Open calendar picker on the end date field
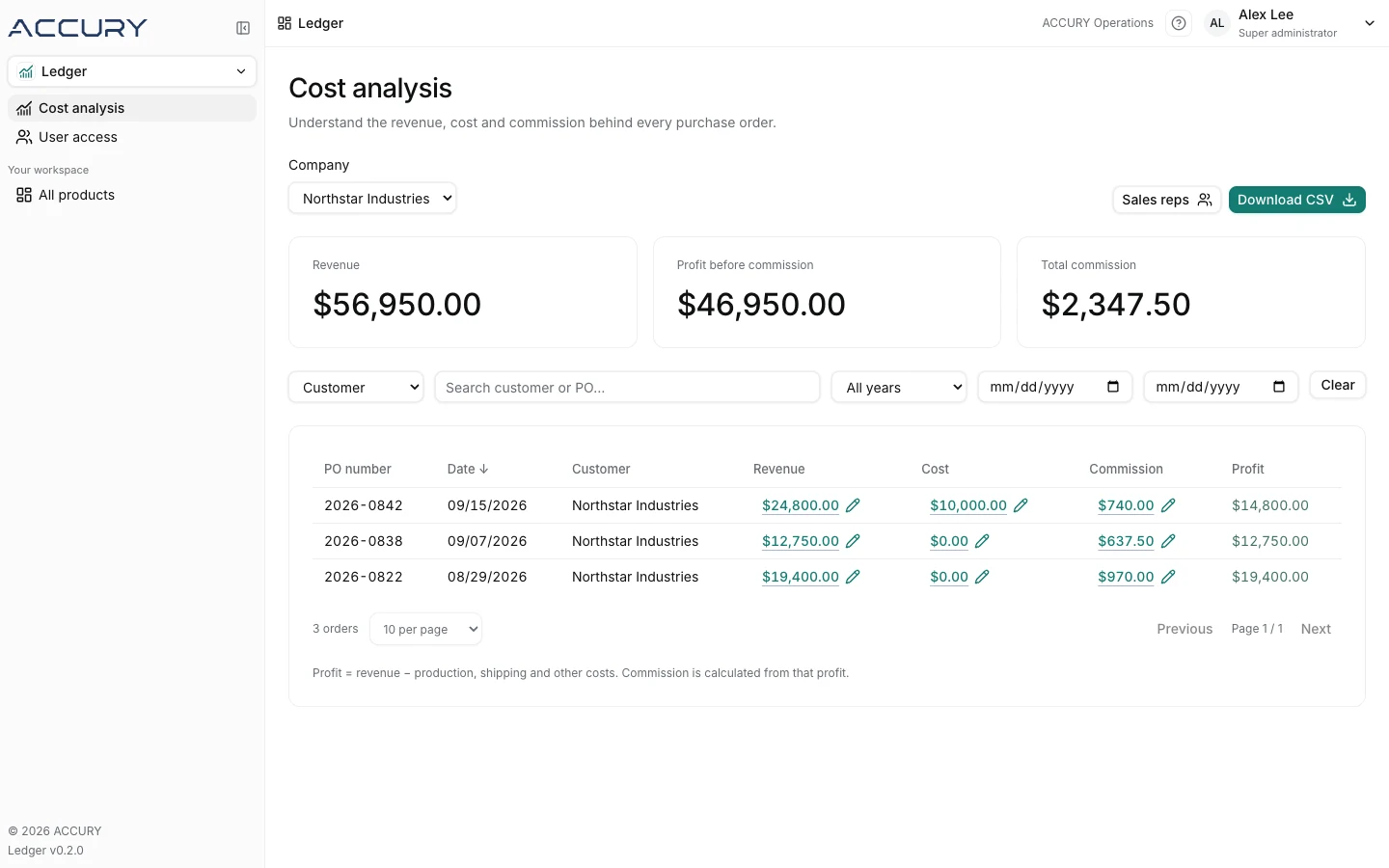 [x=1279, y=387]
